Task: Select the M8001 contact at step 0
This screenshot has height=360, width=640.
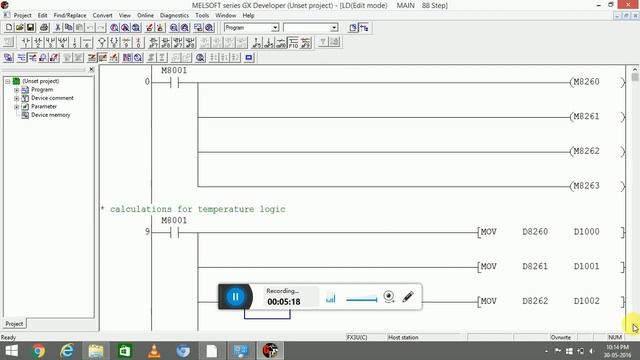Action: (x=174, y=82)
